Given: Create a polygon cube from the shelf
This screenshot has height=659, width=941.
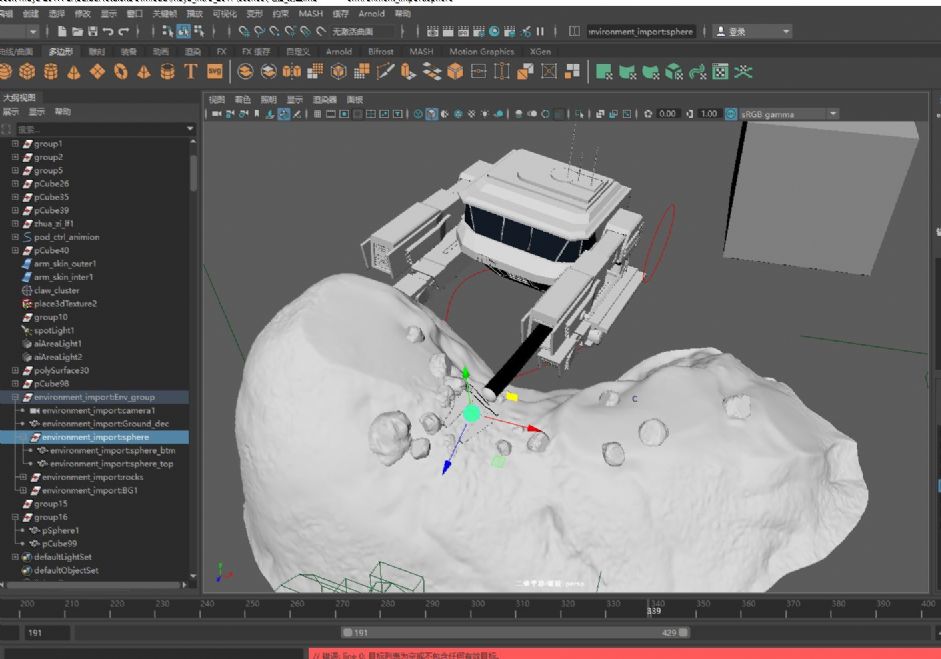Looking at the screenshot, I should (27, 72).
